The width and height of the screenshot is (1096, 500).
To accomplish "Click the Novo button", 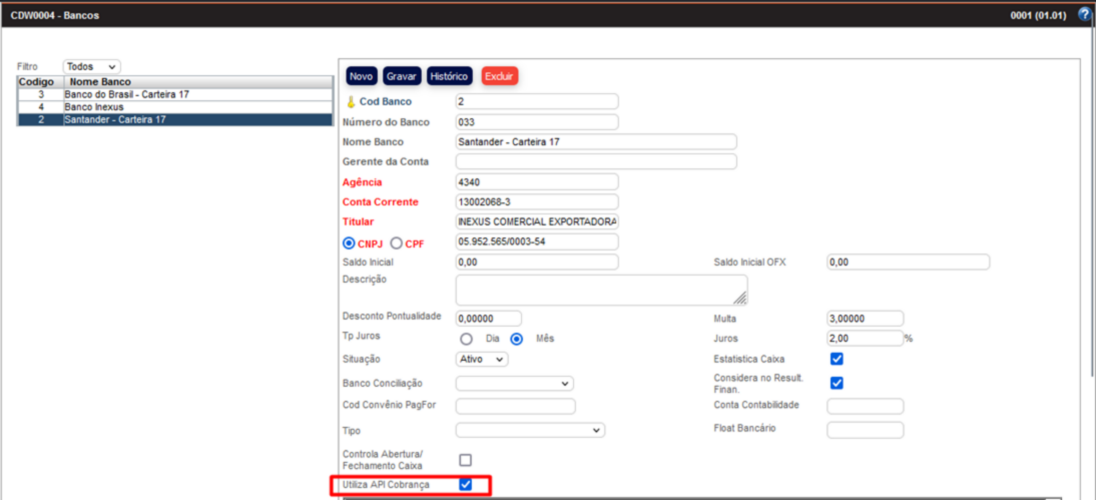I will pos(362,76).
